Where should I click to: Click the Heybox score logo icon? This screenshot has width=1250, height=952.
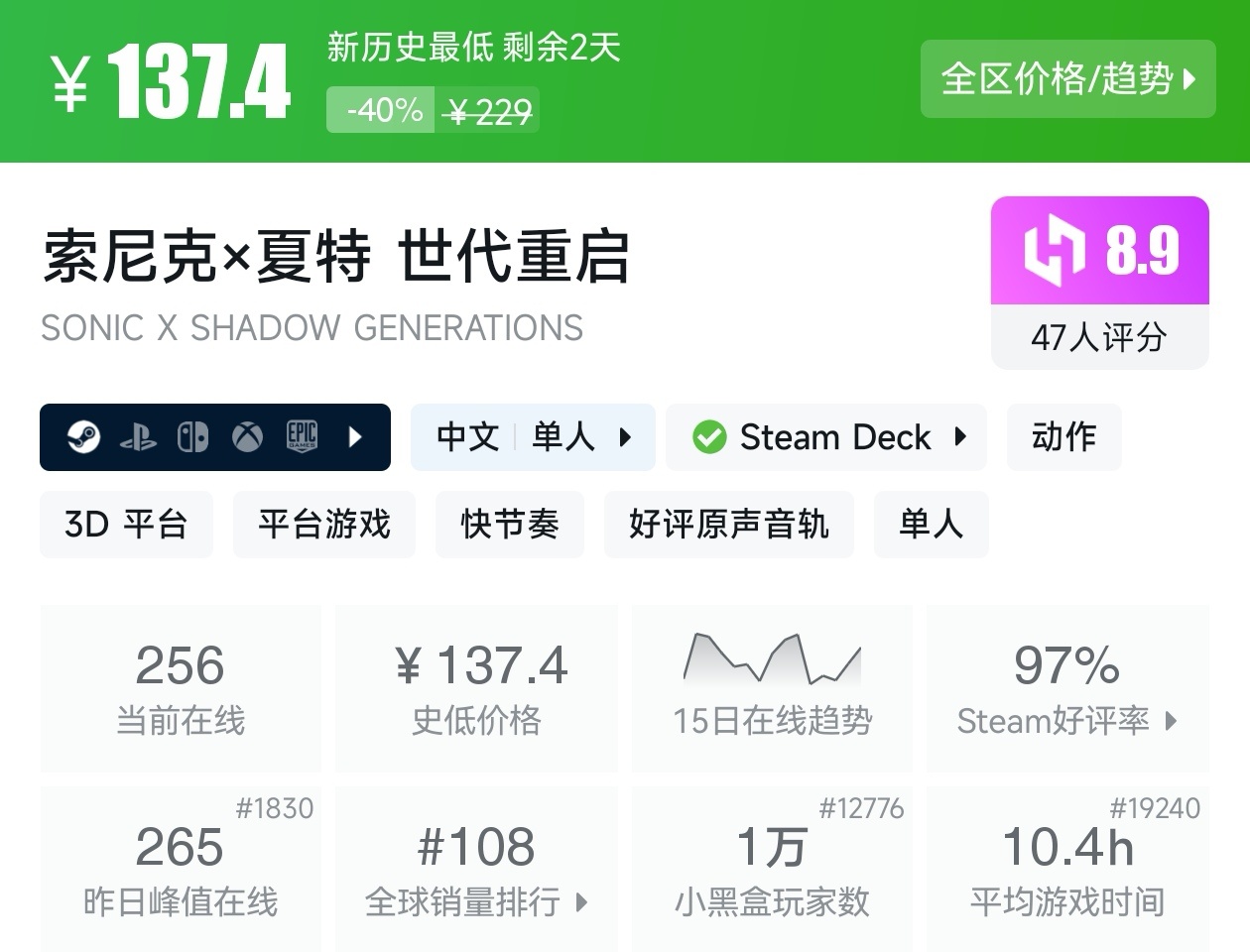tap(1054, 251)
